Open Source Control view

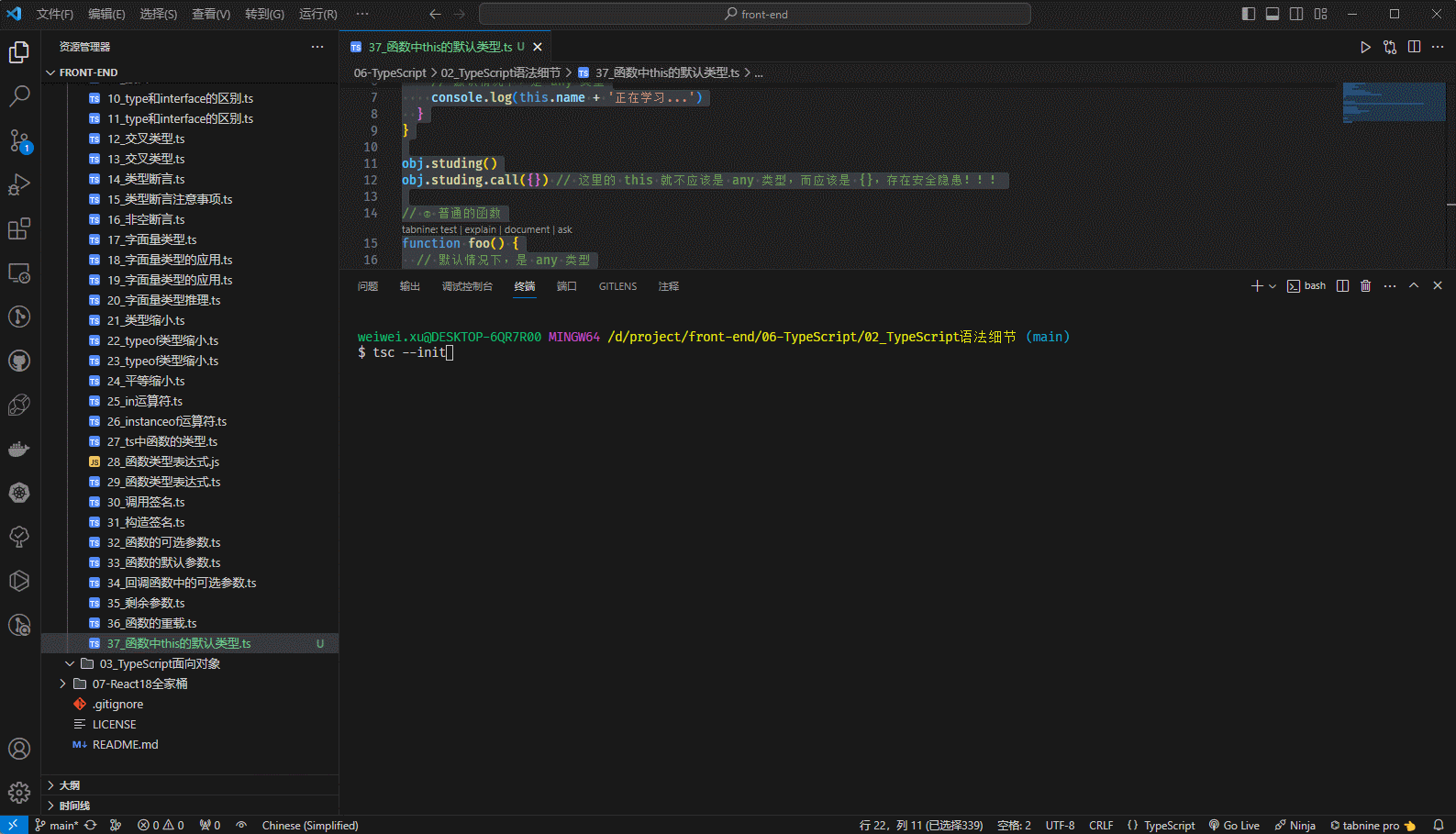19,140
